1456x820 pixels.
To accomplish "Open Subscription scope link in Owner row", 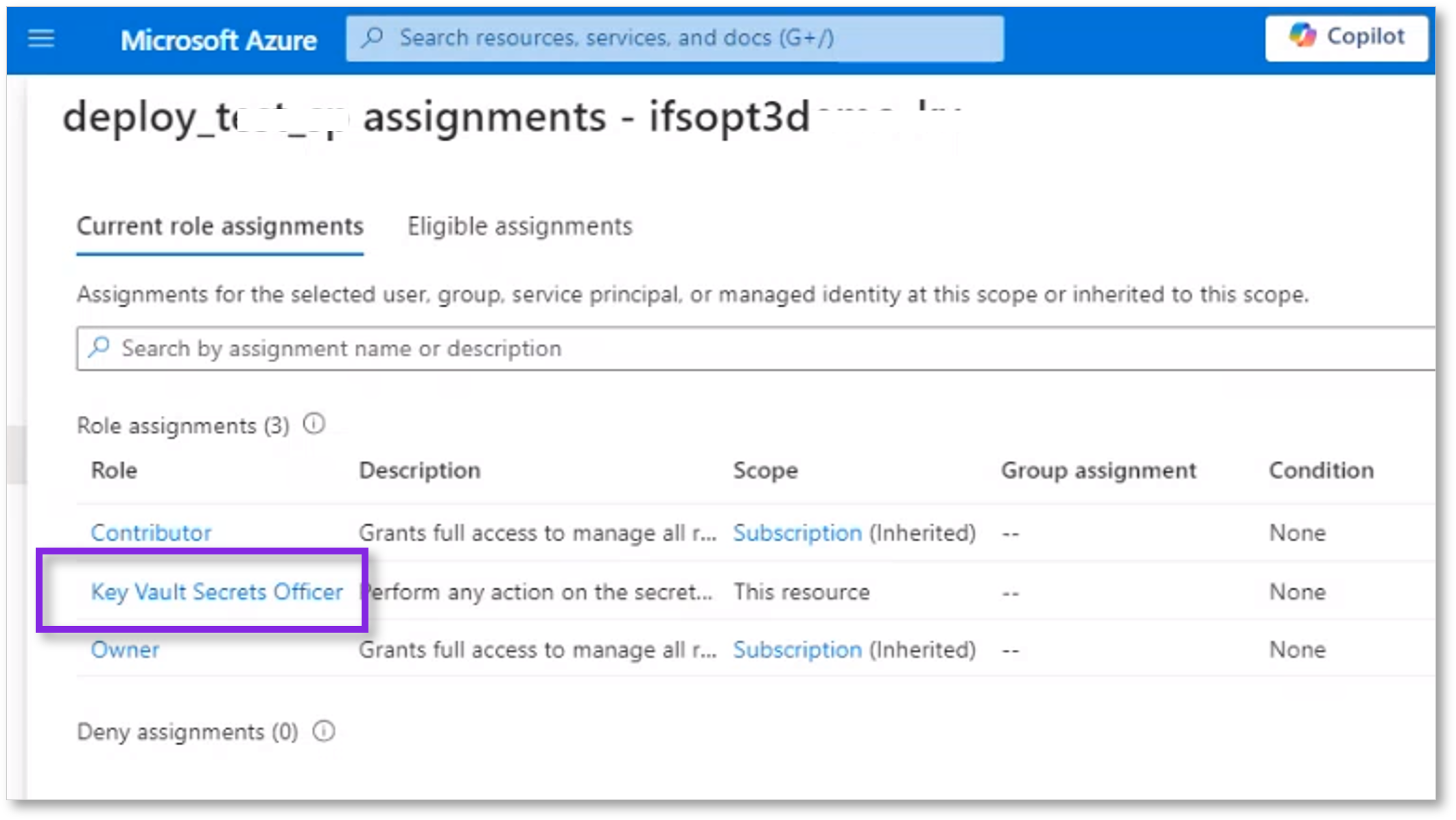I will click(x=797, y=649).
